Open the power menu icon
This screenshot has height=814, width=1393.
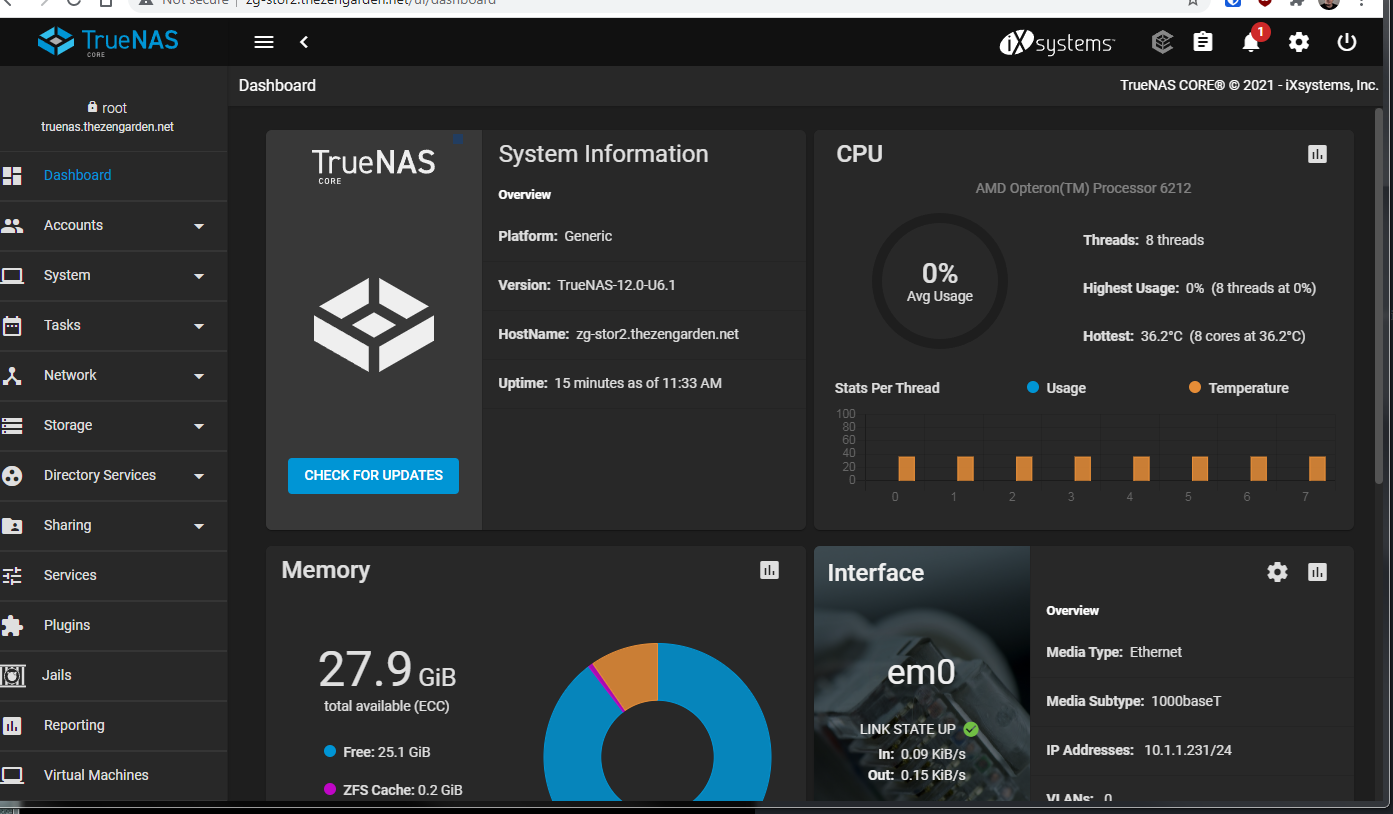point(1347,42)
